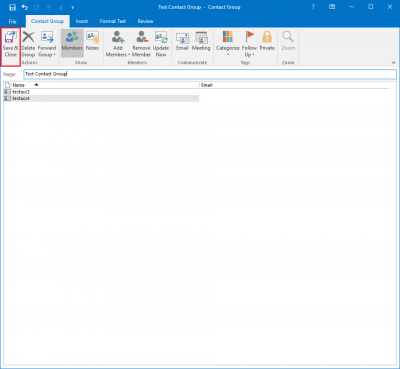This screenshot has width=400, height=369.
Task: Click the Name field with Test Contact Group
Action: (x=210, y=74)
